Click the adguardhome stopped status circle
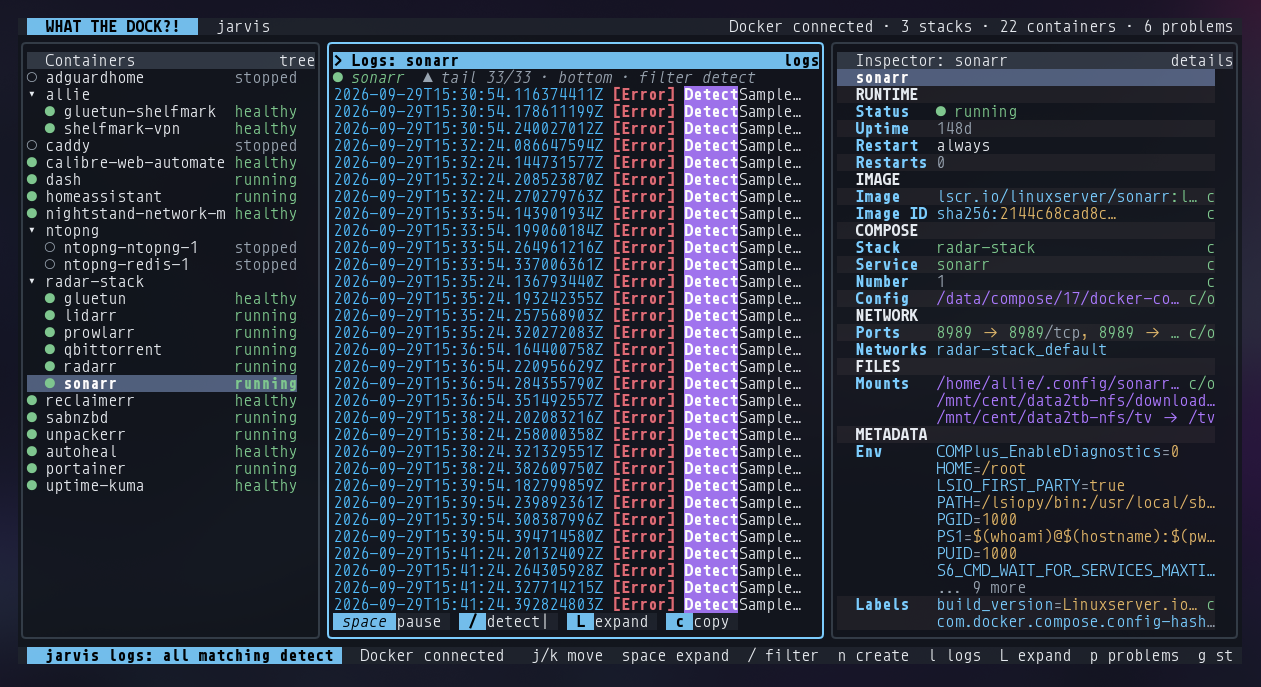 (x=32, y=78)
